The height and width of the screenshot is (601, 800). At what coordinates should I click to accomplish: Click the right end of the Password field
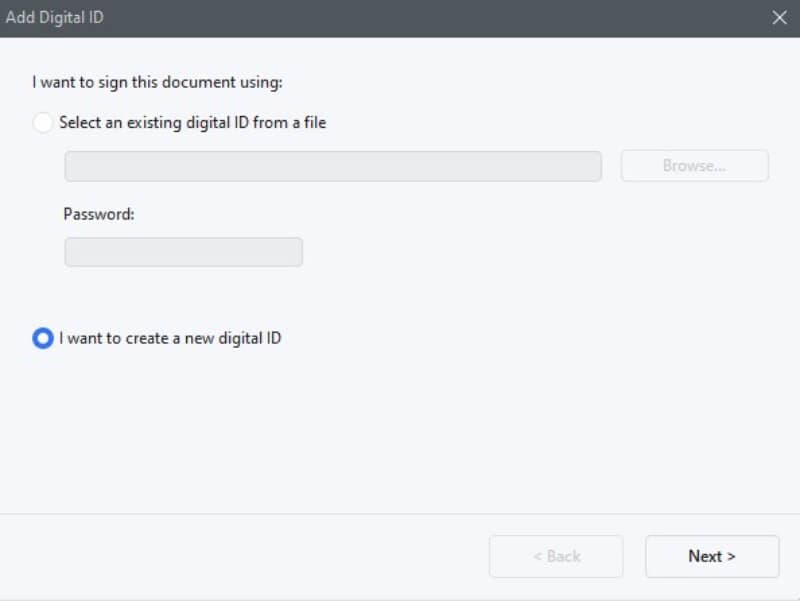[x=293, y=252]
